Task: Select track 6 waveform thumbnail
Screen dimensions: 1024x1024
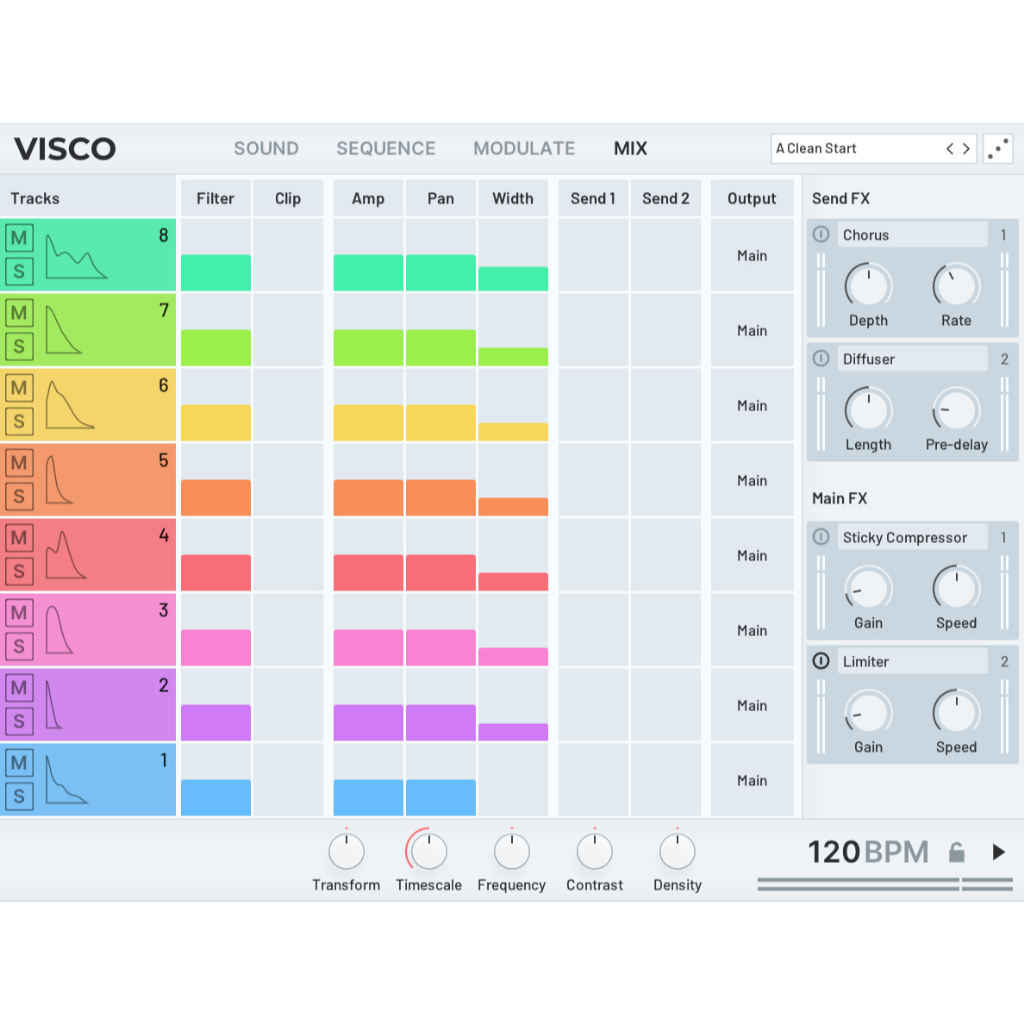Action: (x=69, y=406)
